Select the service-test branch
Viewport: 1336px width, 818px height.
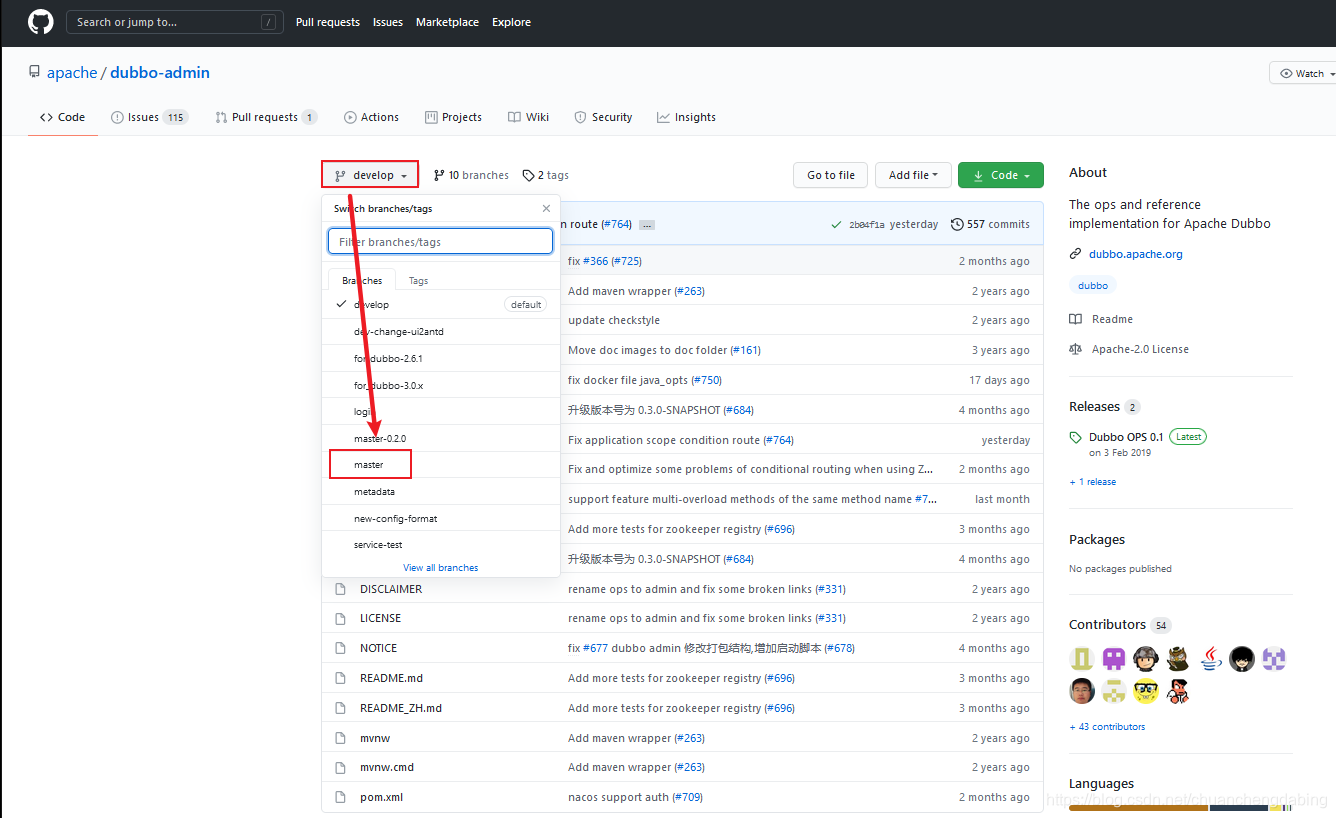(441, 545)
